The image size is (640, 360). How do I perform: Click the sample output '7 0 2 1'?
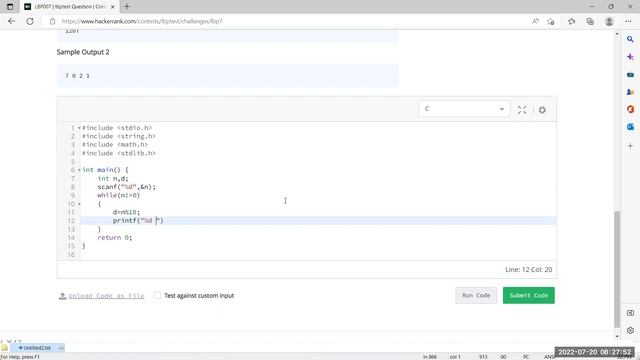(77, 76)
